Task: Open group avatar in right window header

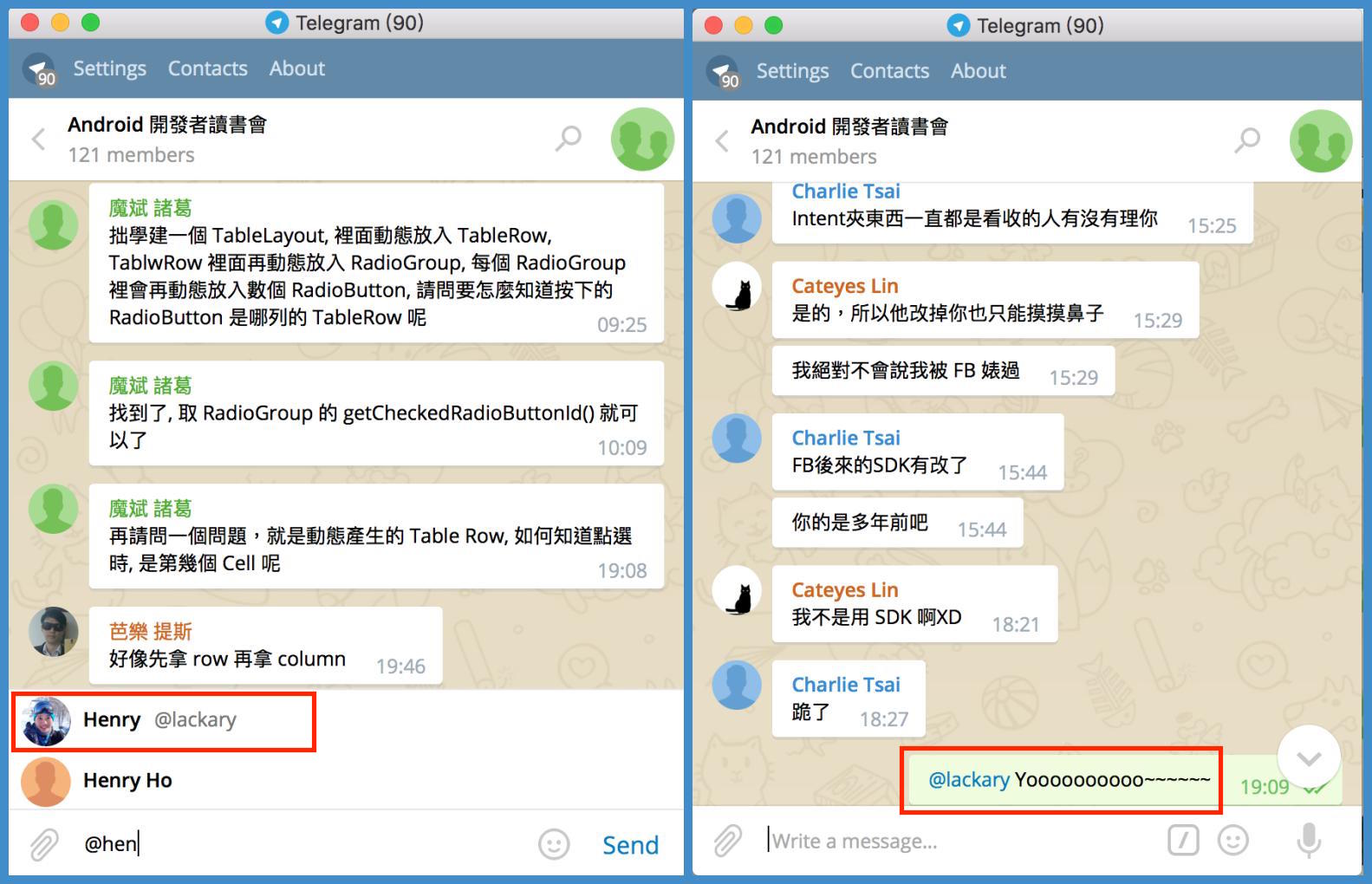Action: click(x=1321, y=140)
